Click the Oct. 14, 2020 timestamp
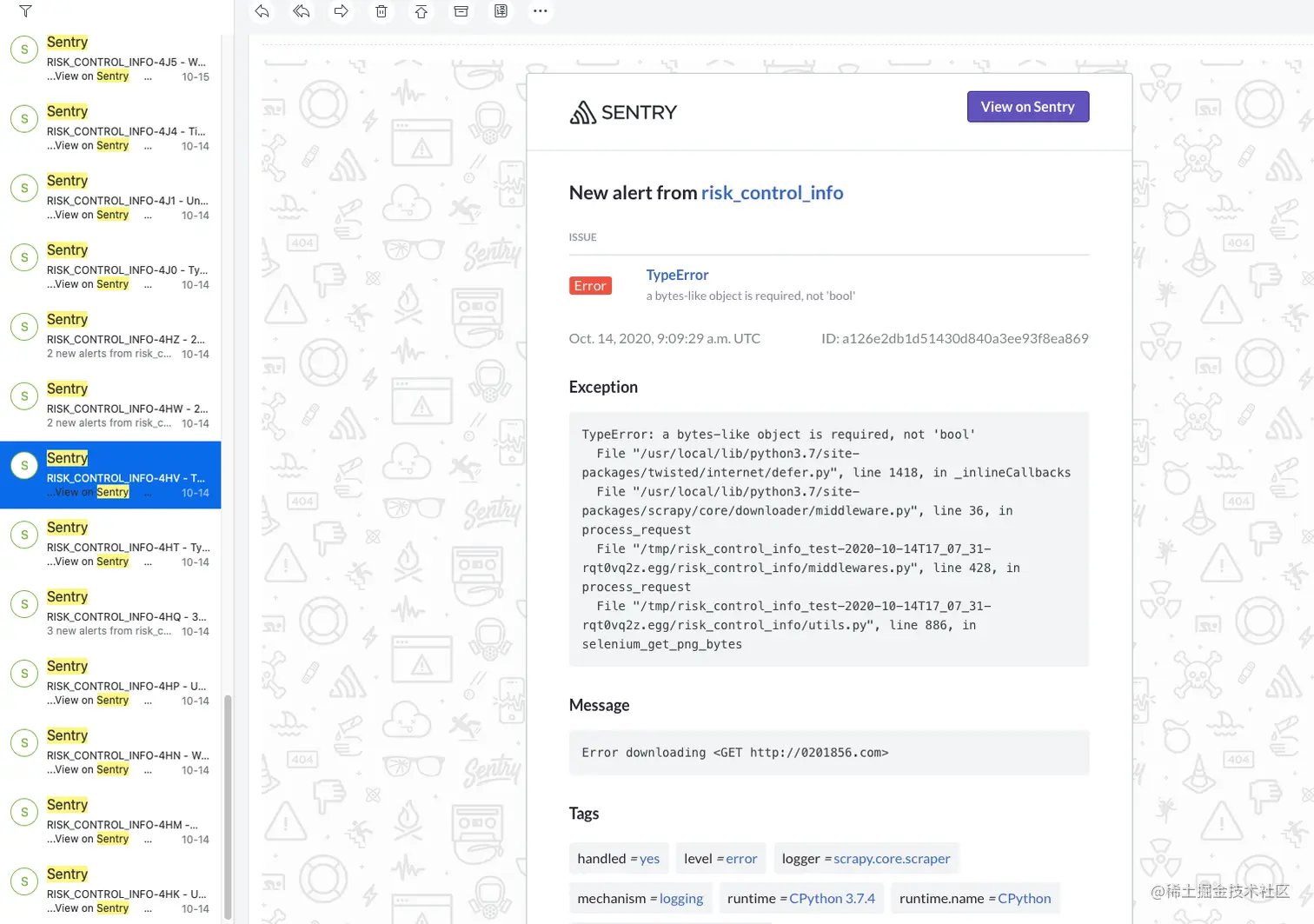 coord(665,338)
